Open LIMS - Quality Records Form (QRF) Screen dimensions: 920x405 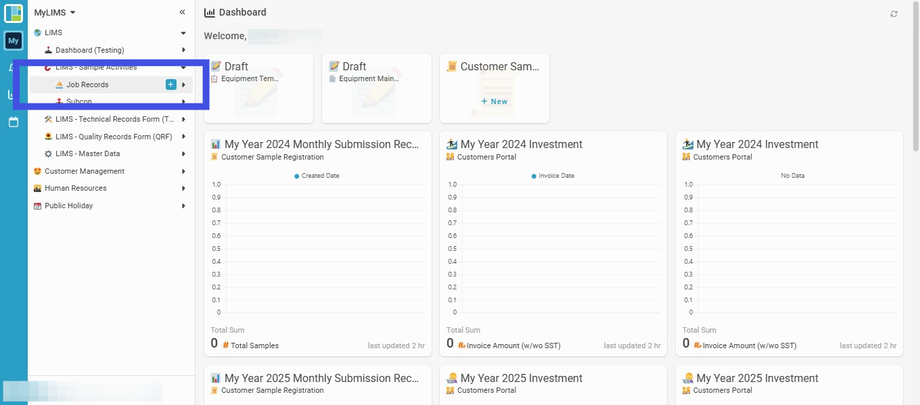(x=113, y=137)
